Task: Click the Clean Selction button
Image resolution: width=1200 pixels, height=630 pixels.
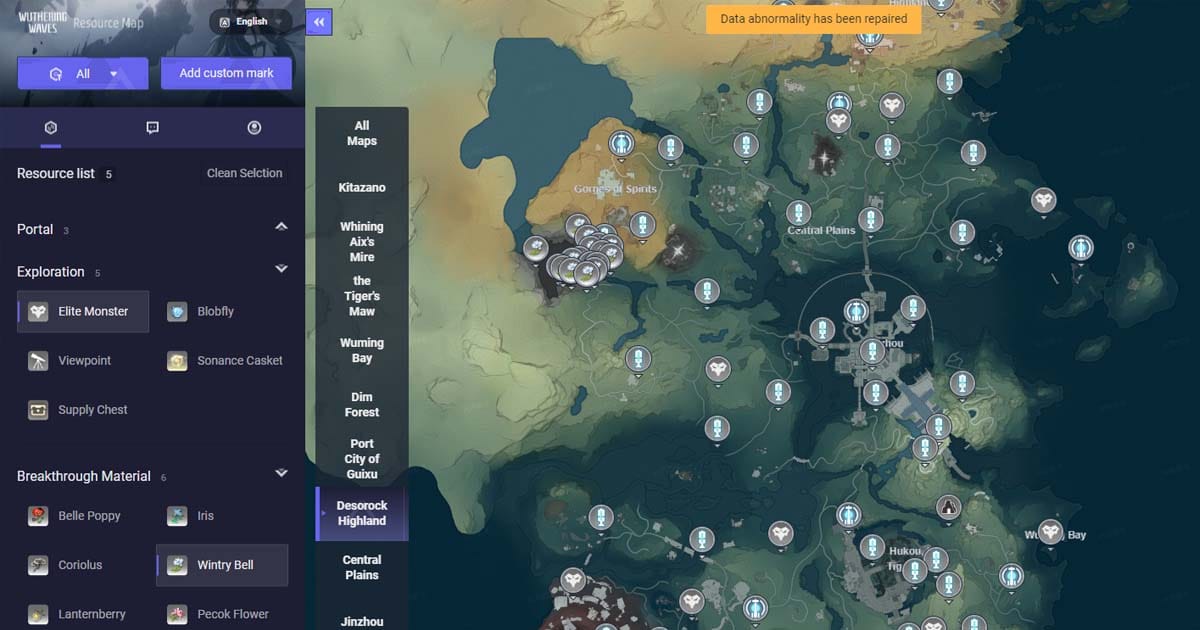Action: coord(244,173)
